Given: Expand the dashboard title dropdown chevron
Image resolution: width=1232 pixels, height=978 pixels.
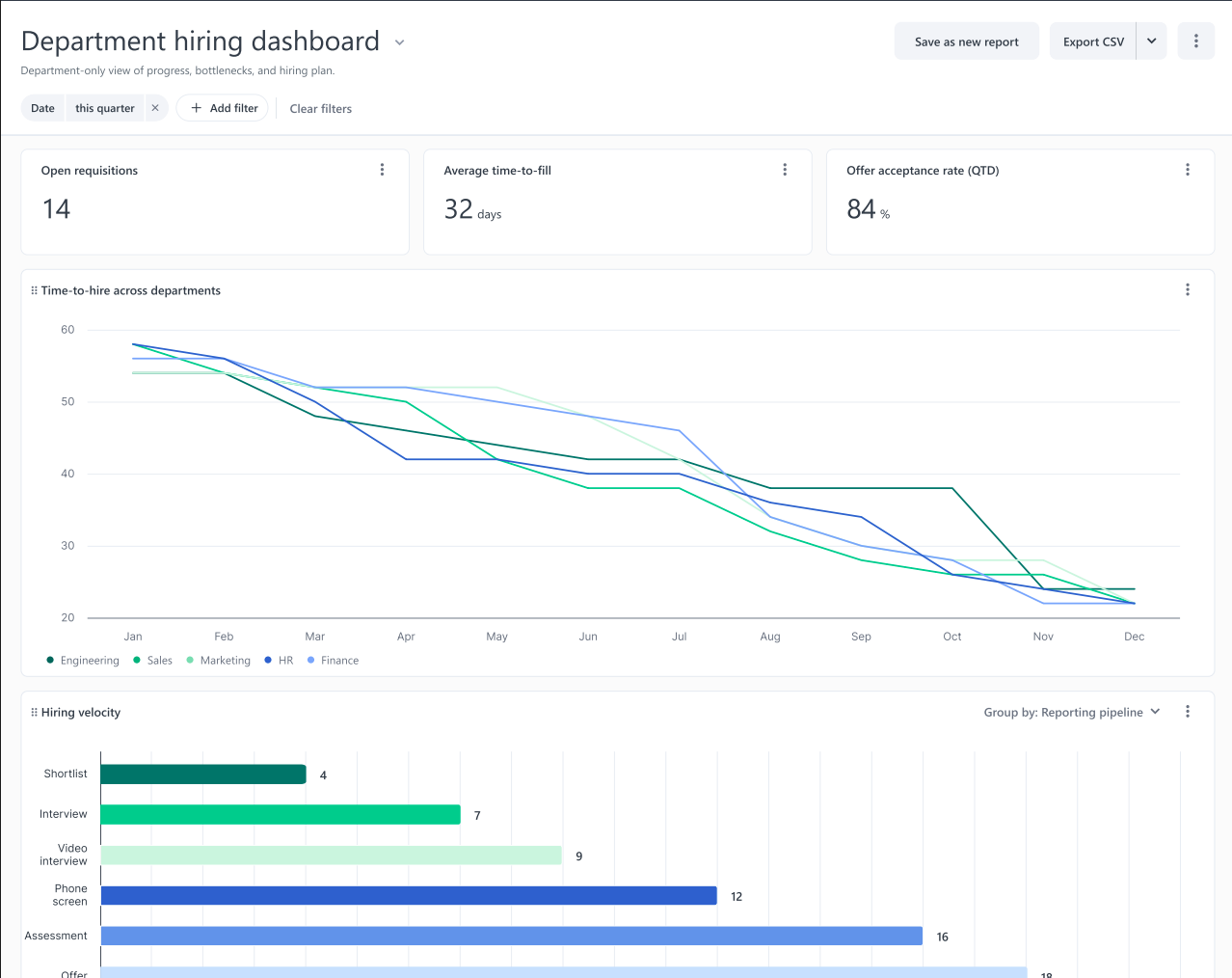Looking at the screenshot, I should click(x=399, y=42).
